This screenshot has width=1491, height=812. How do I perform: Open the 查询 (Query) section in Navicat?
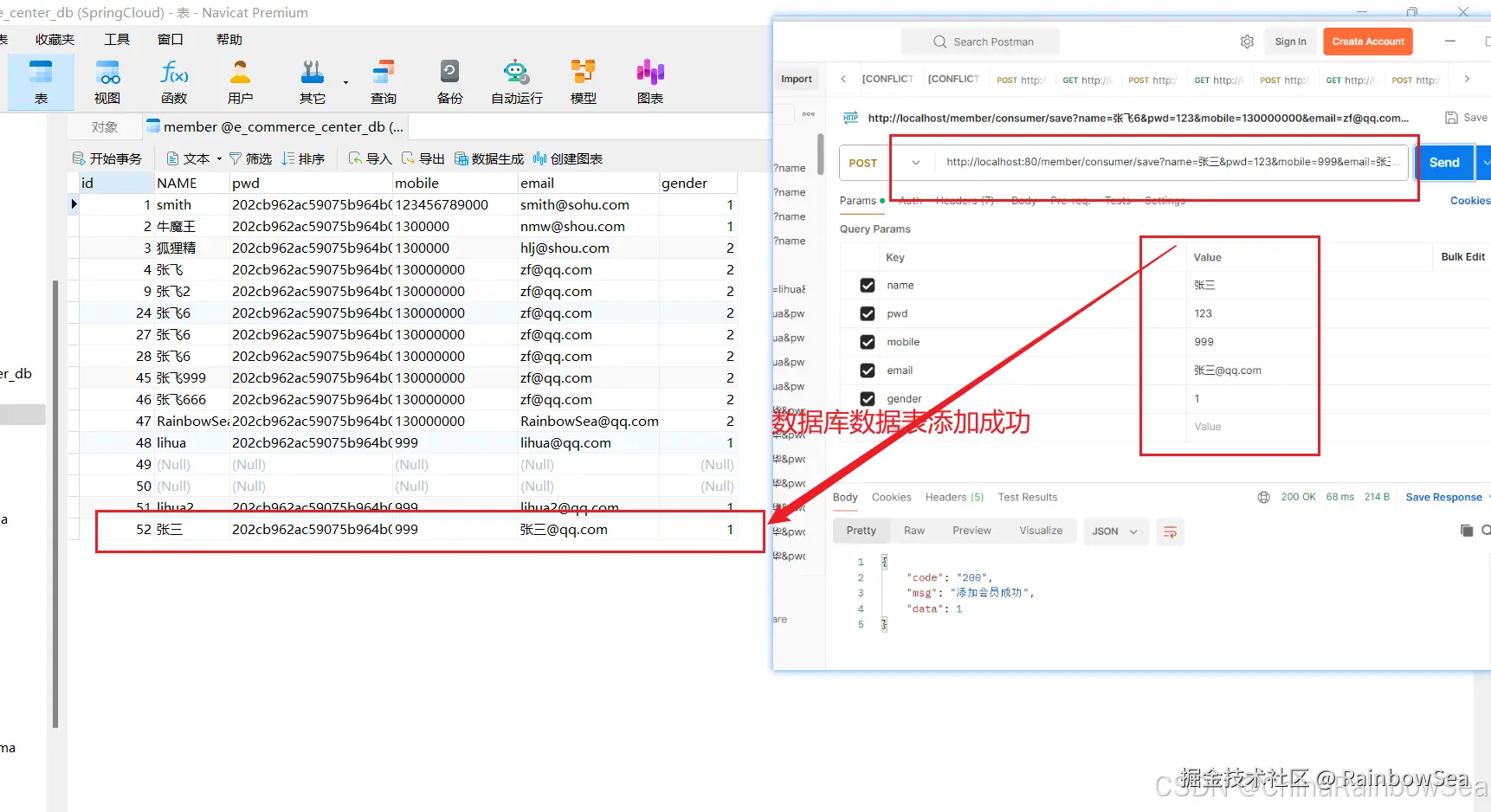tap(383, 82)
